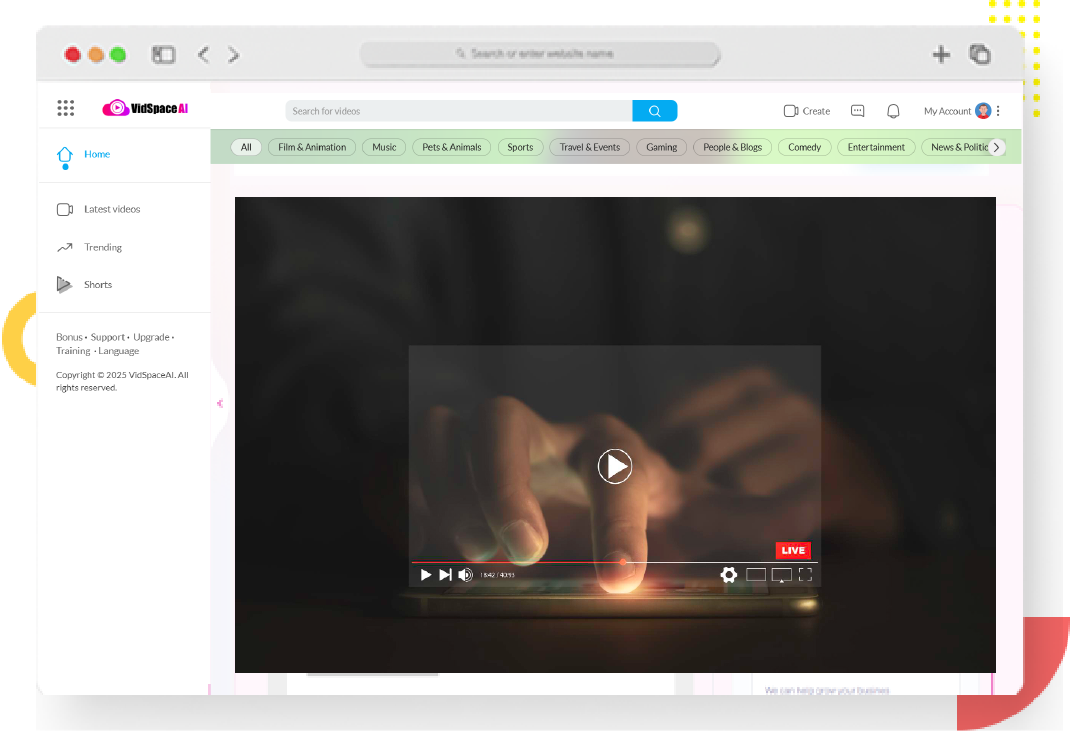Click the Support footer link

[108, 337]
